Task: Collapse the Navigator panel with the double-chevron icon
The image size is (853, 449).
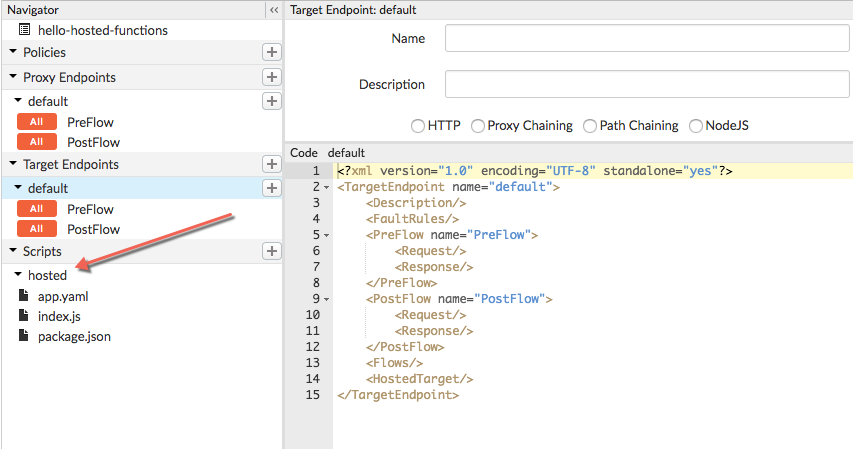Action: click(274, 9)
